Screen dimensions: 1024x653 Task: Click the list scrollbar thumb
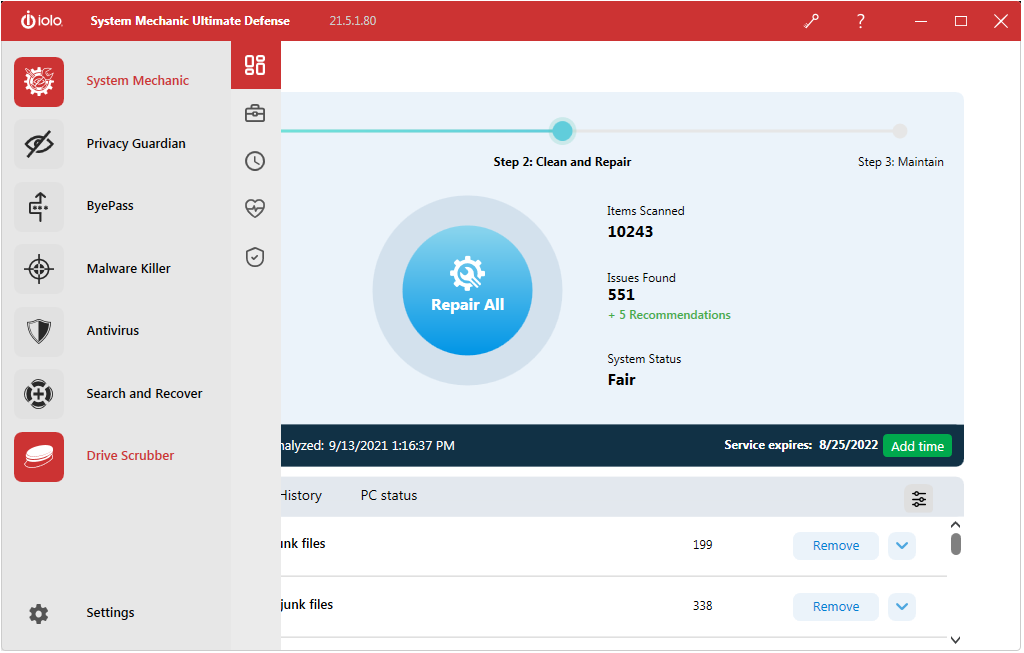coord(955,544)
